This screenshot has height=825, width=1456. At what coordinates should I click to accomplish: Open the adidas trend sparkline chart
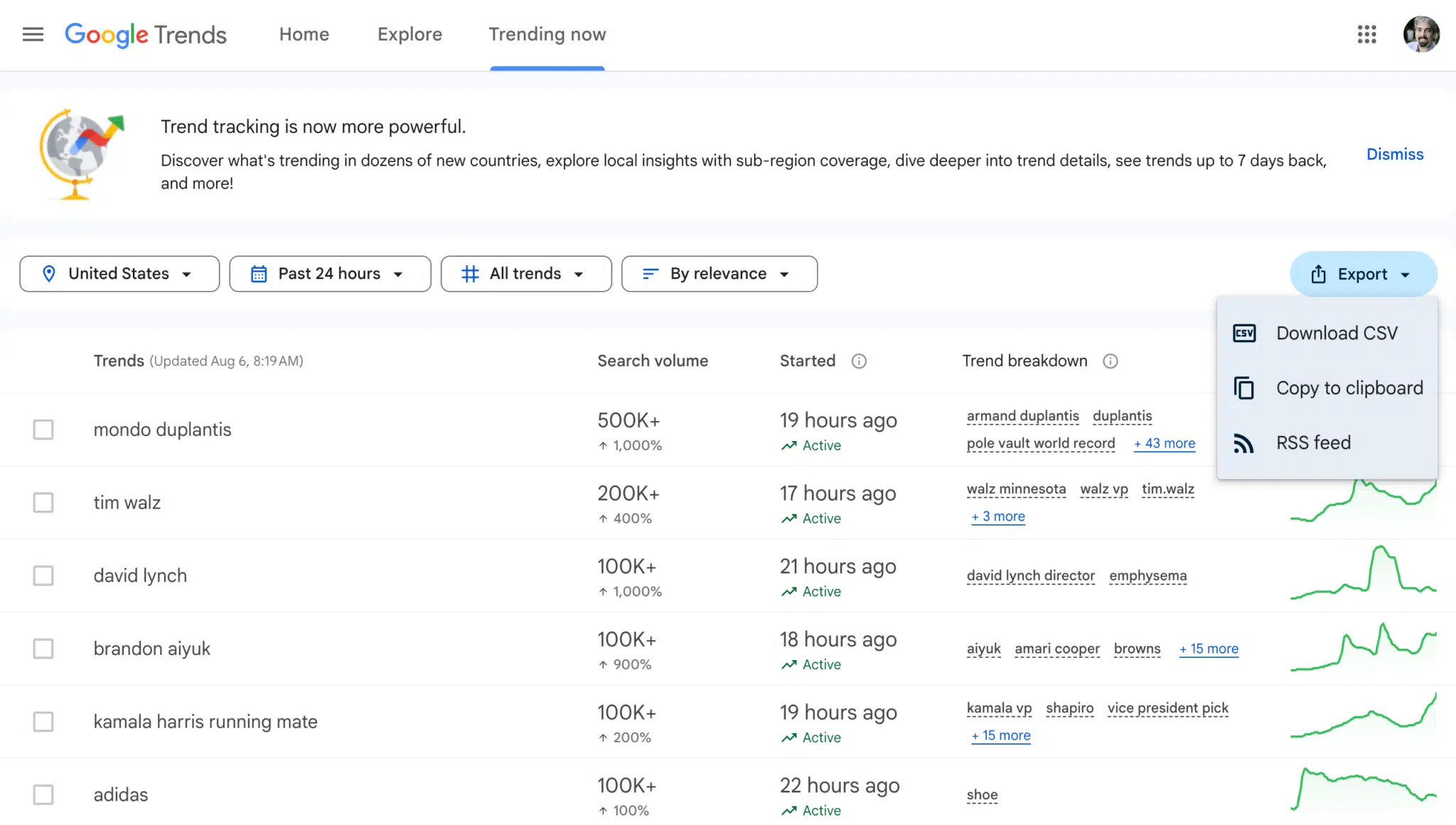pos(1364,789)
